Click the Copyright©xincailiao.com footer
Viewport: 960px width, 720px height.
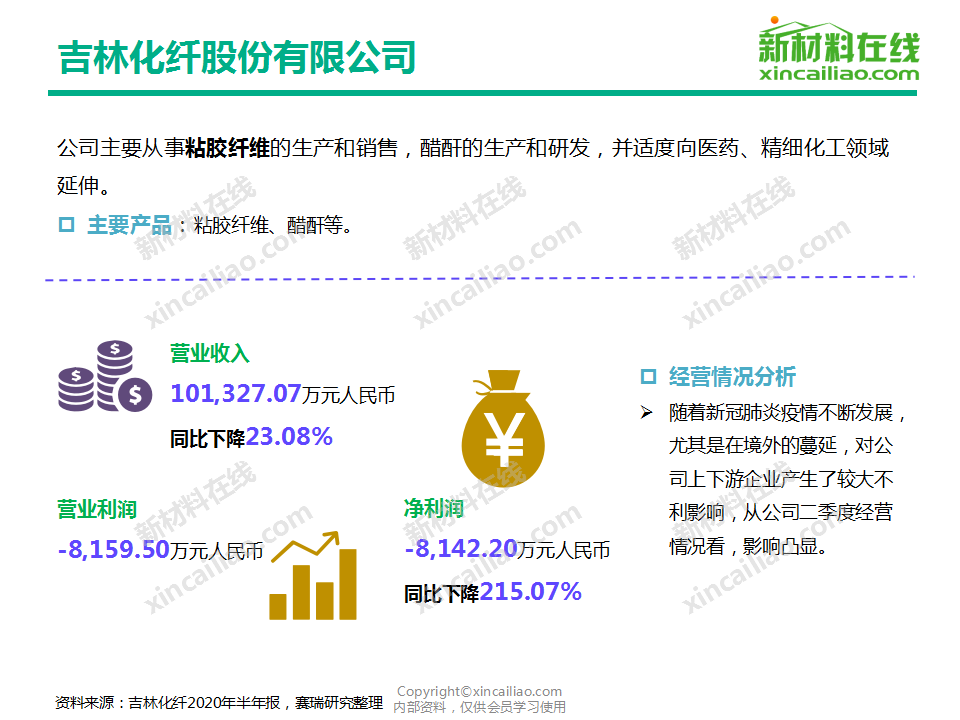479,692
